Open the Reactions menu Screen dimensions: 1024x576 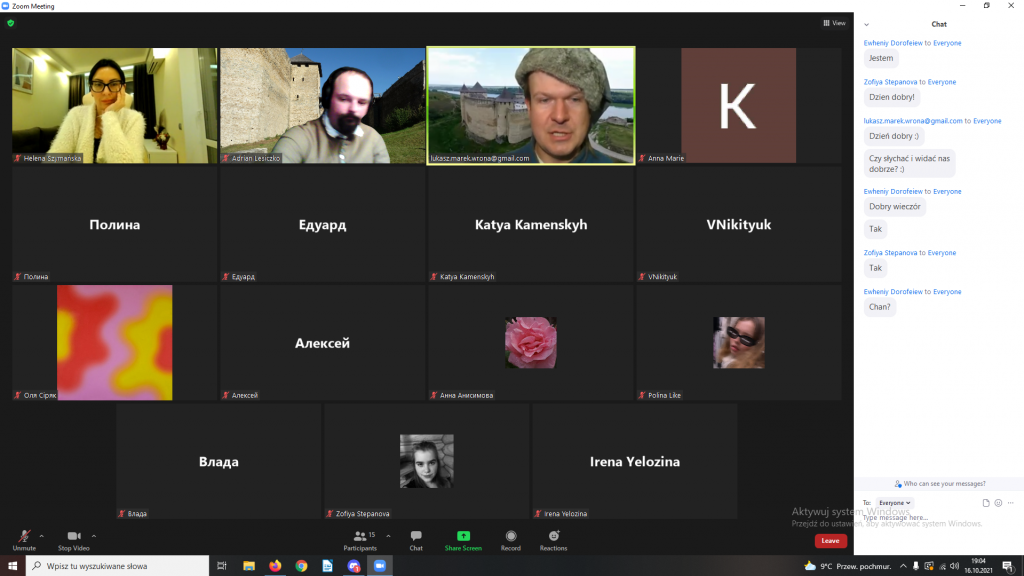click(x=553, y=540)
